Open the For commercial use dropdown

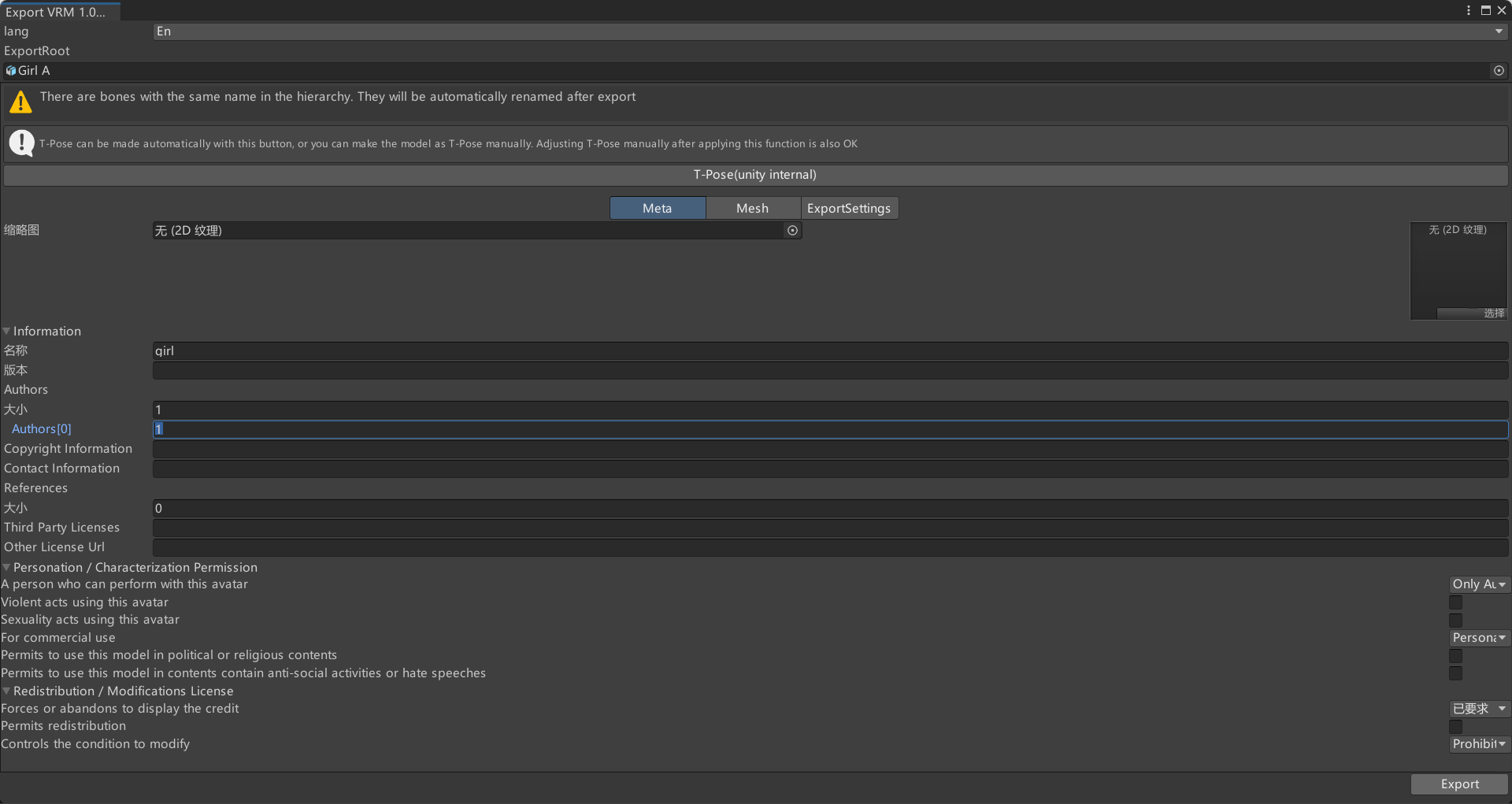pyautogui.click(x=1479, y=638)
